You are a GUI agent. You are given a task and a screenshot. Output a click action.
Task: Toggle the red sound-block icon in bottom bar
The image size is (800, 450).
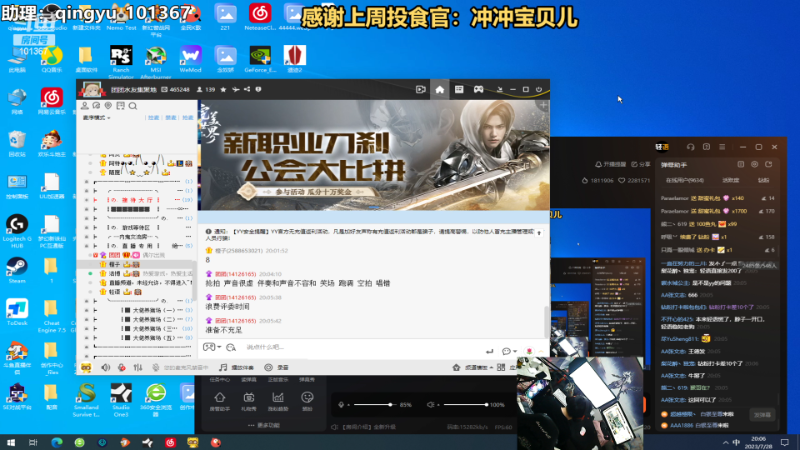point(122,367)
